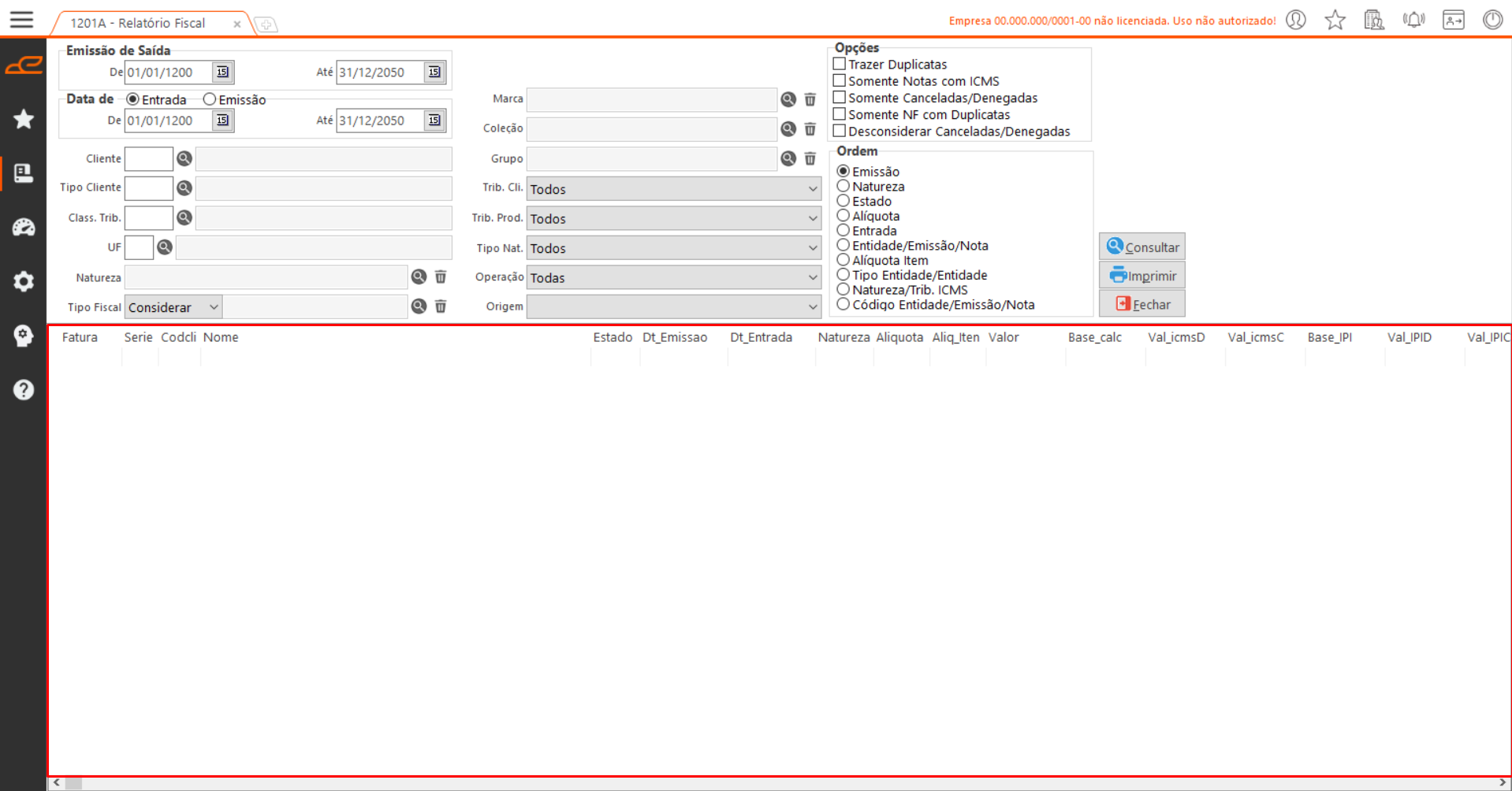Open the hamburger menu at top left

coord(21,20)
